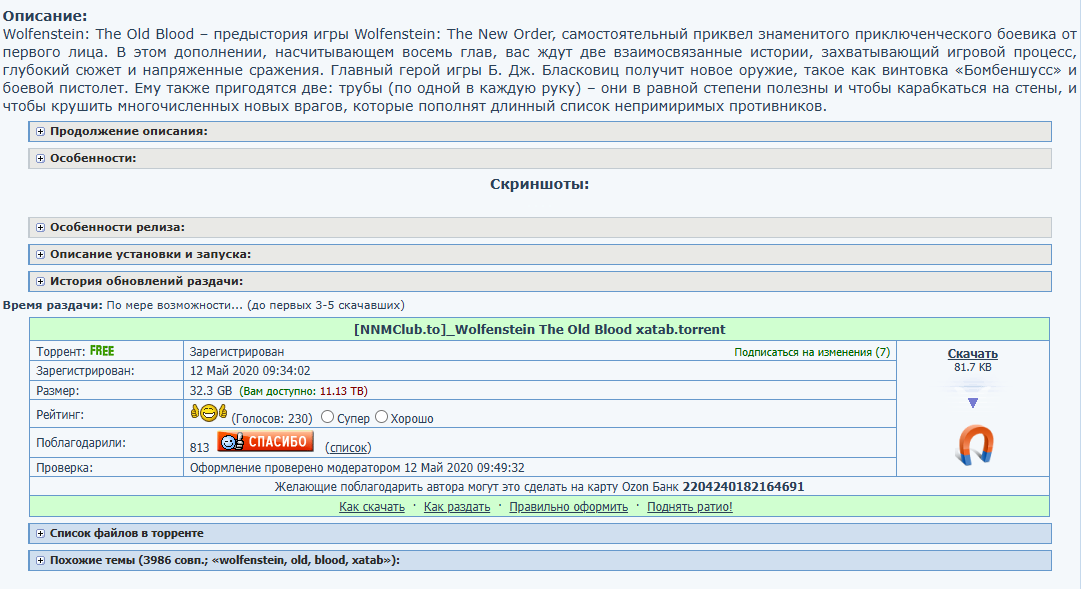Select the Хорошо rating radio button
Screen dimensions: 1085x589
tap(381, 417)
